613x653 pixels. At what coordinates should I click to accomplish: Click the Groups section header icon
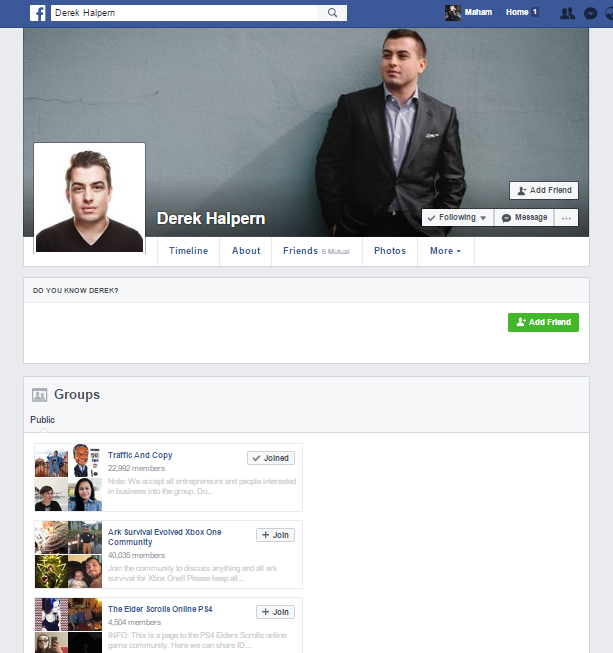click(40, 395)
